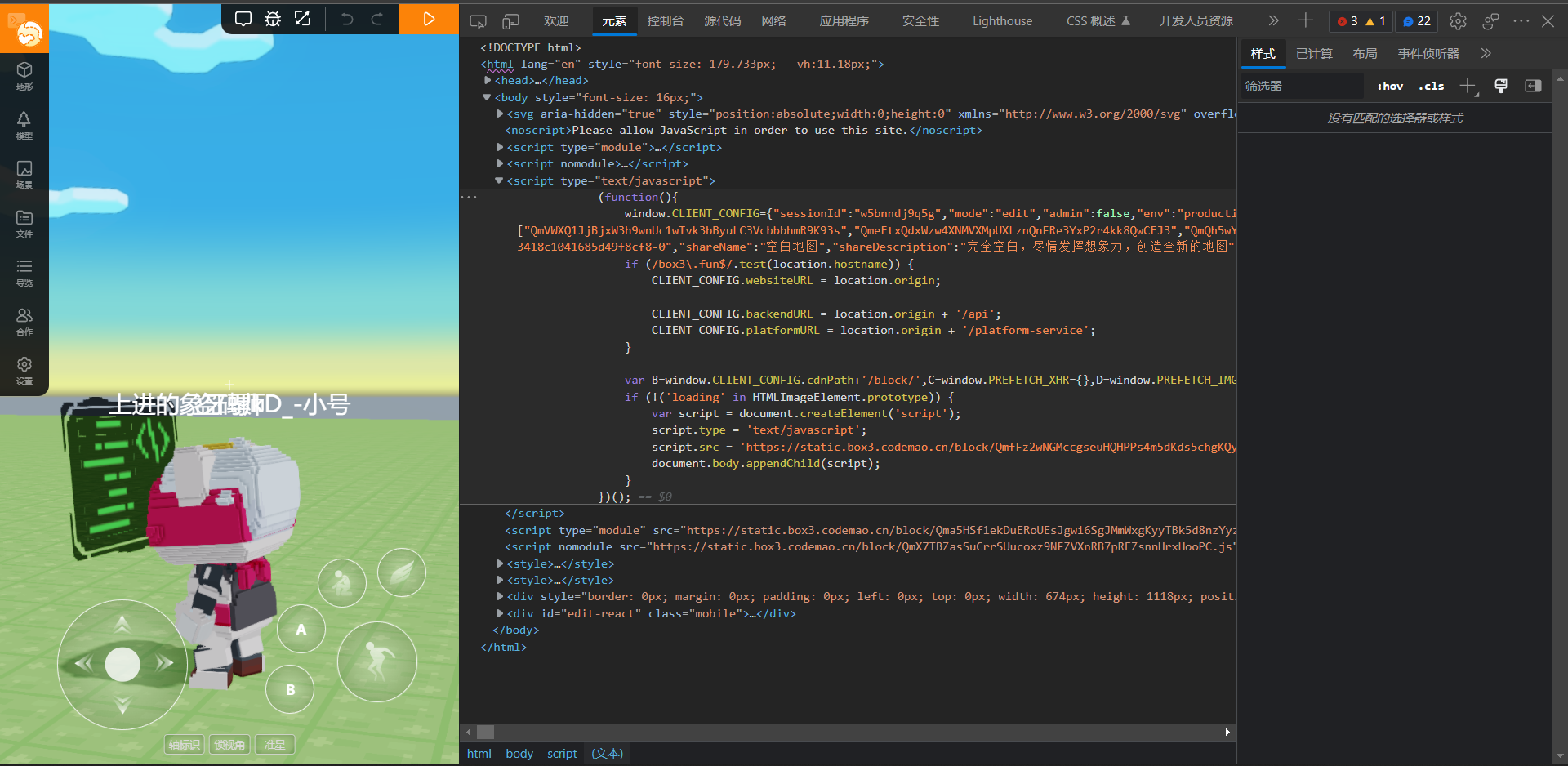This screenshot has width=1568, height=766.
Task: Click the 筛选器 filter input field
Action: tap(1303, 86)
